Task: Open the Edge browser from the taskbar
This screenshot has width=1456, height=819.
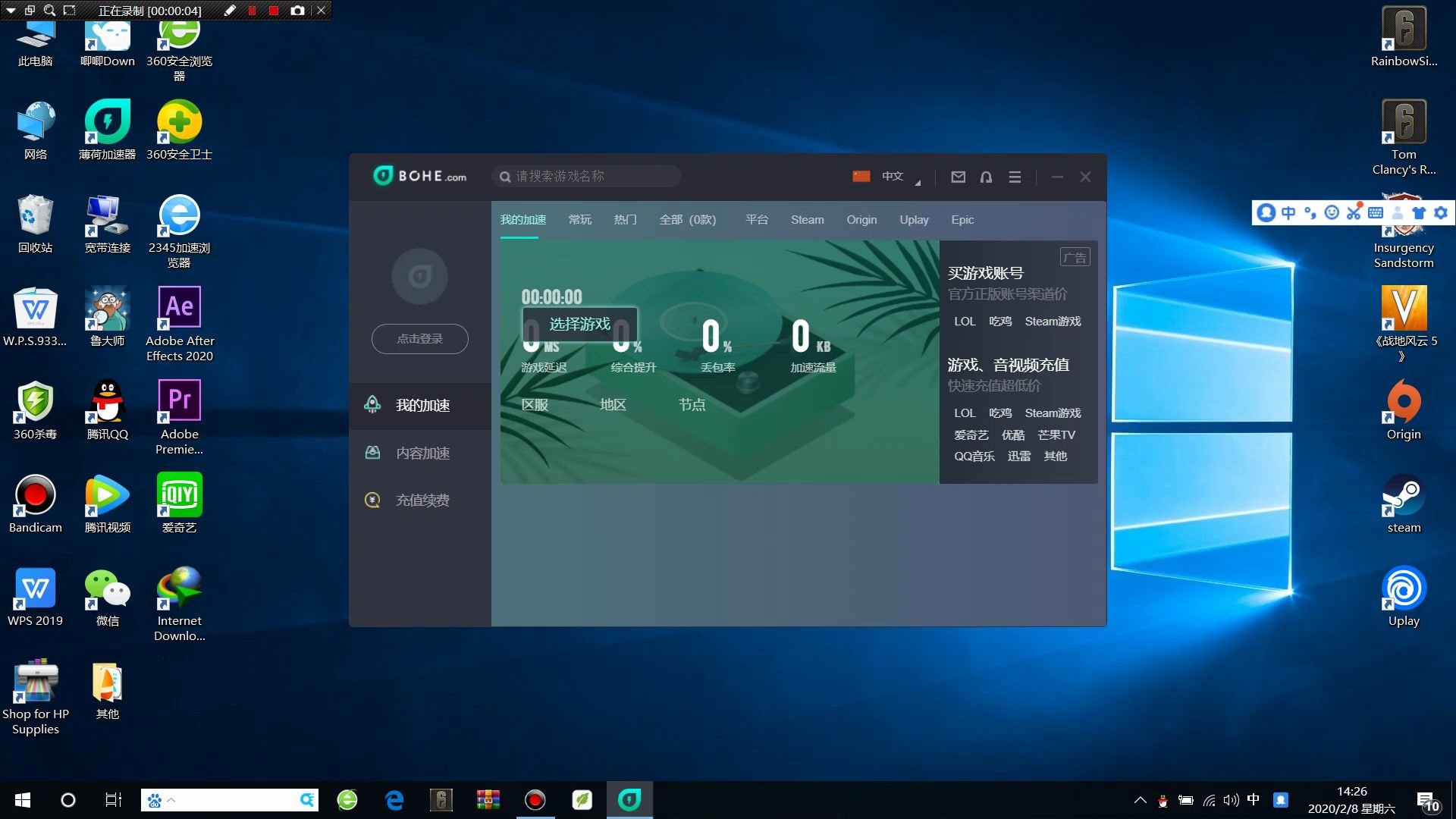Action: tap(394, 799)
